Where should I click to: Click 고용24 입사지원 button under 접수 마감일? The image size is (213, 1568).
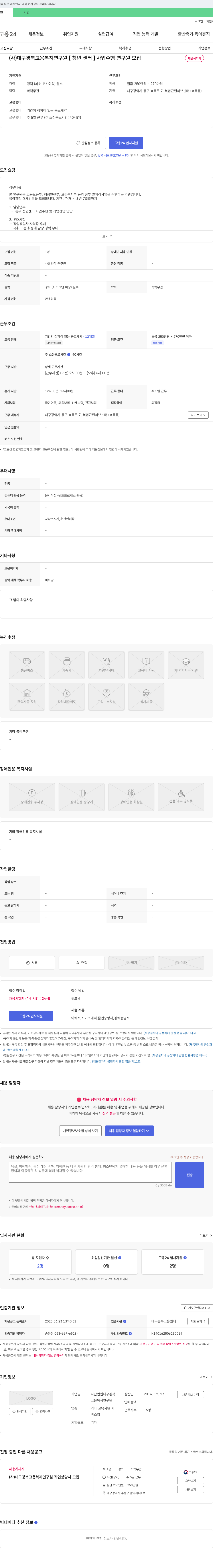tap(31, 1016)
